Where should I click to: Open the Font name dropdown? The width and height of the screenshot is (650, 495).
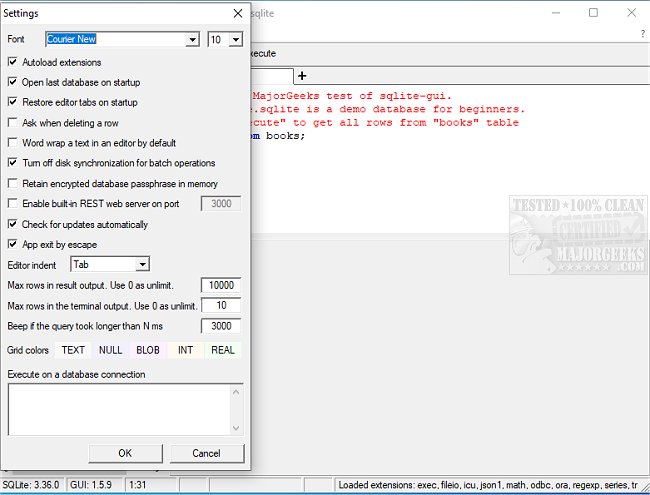pyautogui.click(x=192, y=40)
